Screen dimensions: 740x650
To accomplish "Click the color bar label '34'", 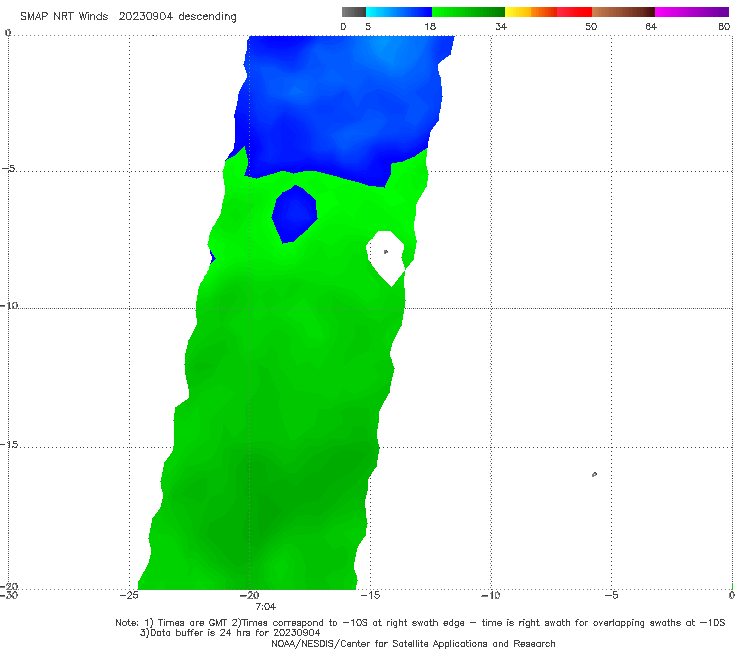I will [501, 26].
